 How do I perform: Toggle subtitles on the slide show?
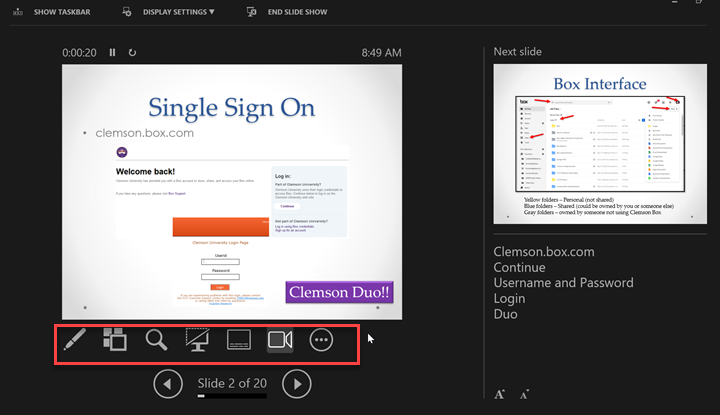point(238,340)
